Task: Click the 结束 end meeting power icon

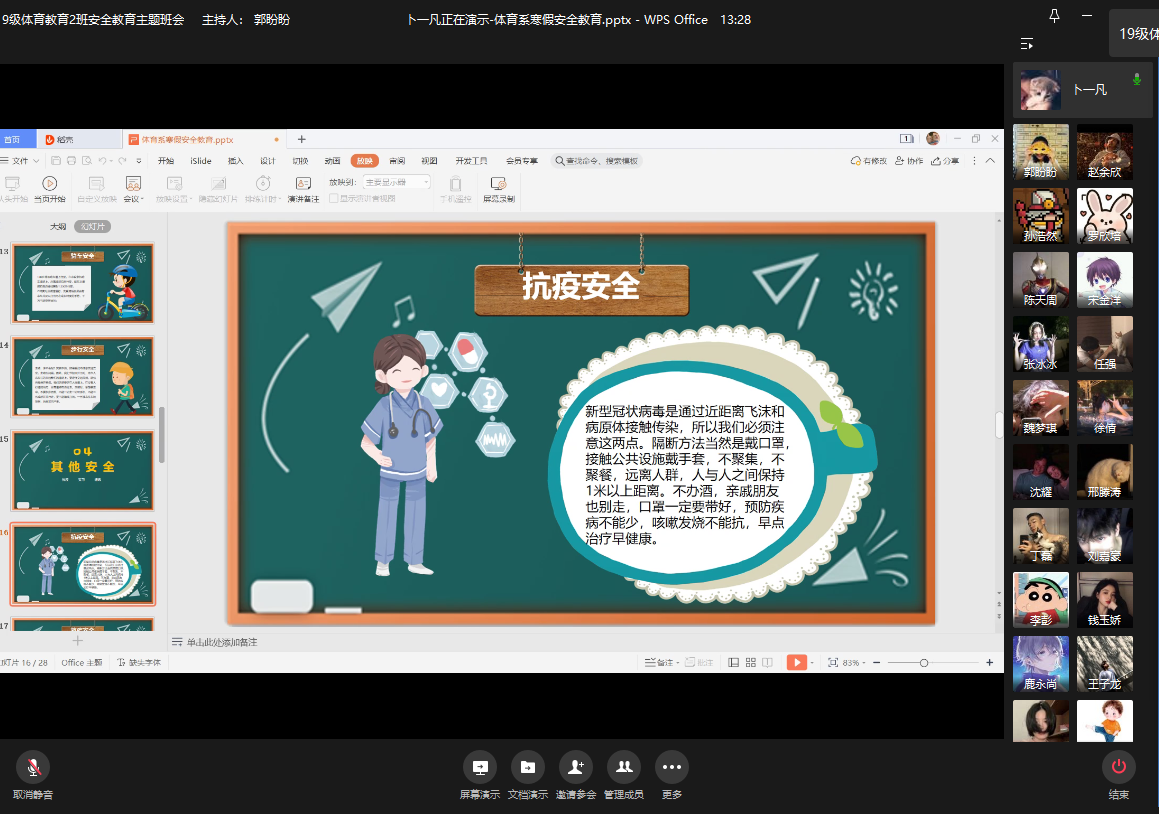Action: (1118, 767)
